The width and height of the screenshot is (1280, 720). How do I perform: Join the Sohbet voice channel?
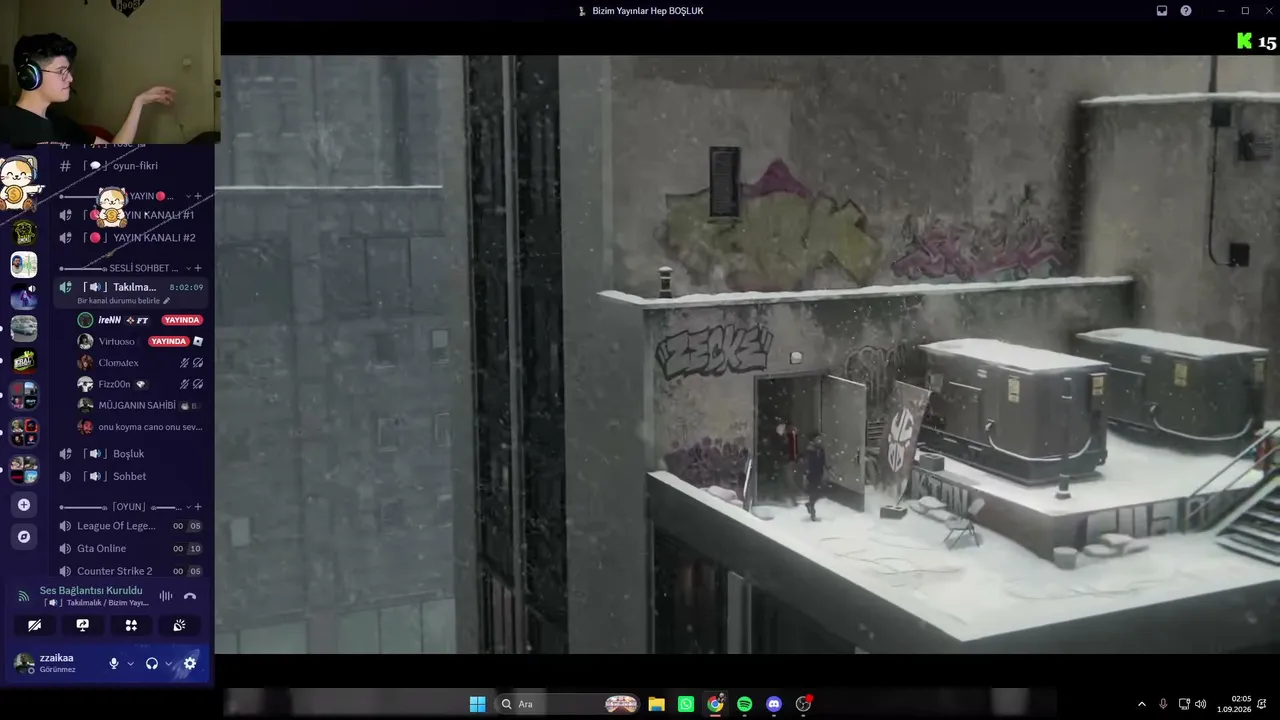pos(131,477)
